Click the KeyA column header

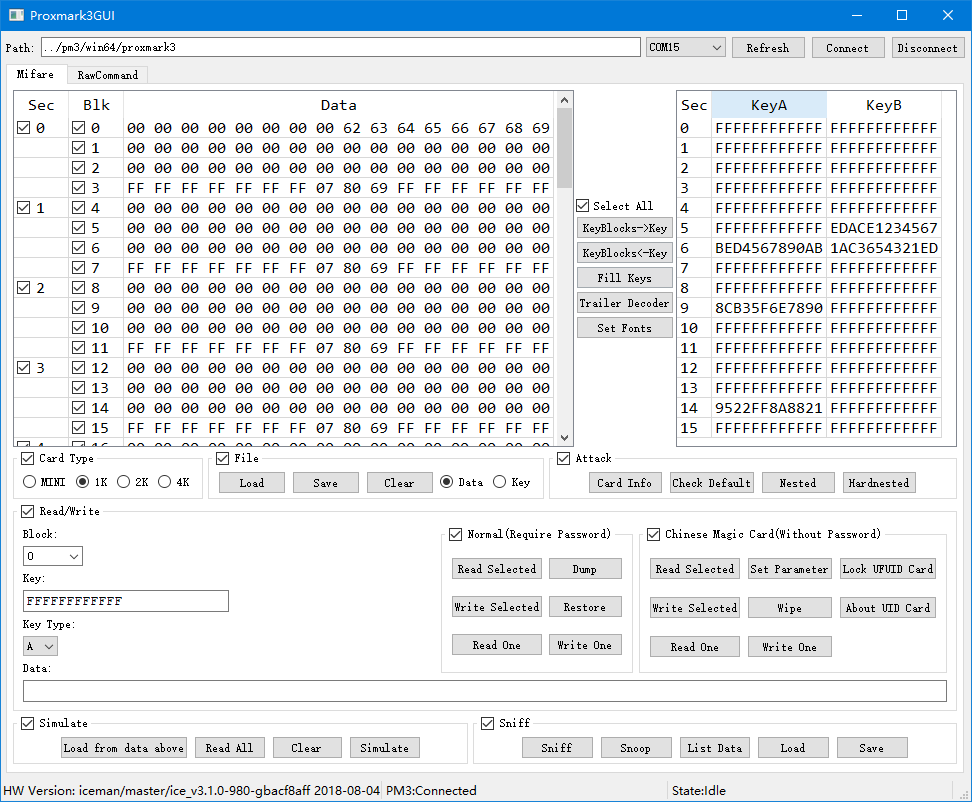pyautogui.click(x=769, y=105)
